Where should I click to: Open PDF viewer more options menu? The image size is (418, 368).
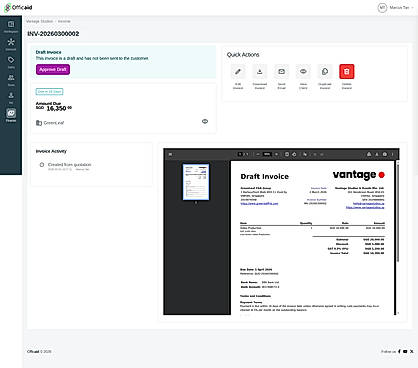tap(392, 154)
